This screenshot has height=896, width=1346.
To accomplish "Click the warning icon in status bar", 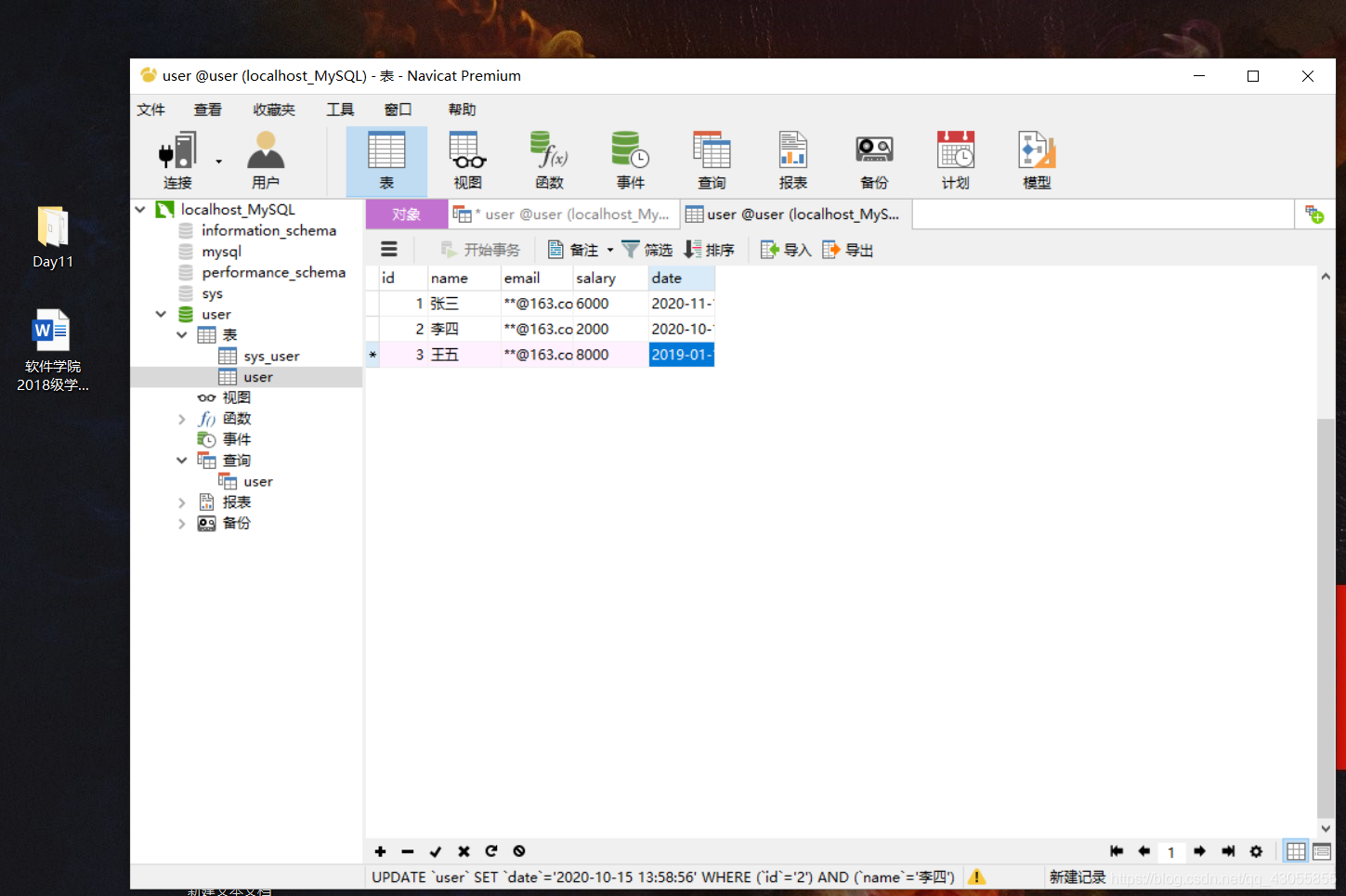I will pyautogui.click(x=976, y=877).
